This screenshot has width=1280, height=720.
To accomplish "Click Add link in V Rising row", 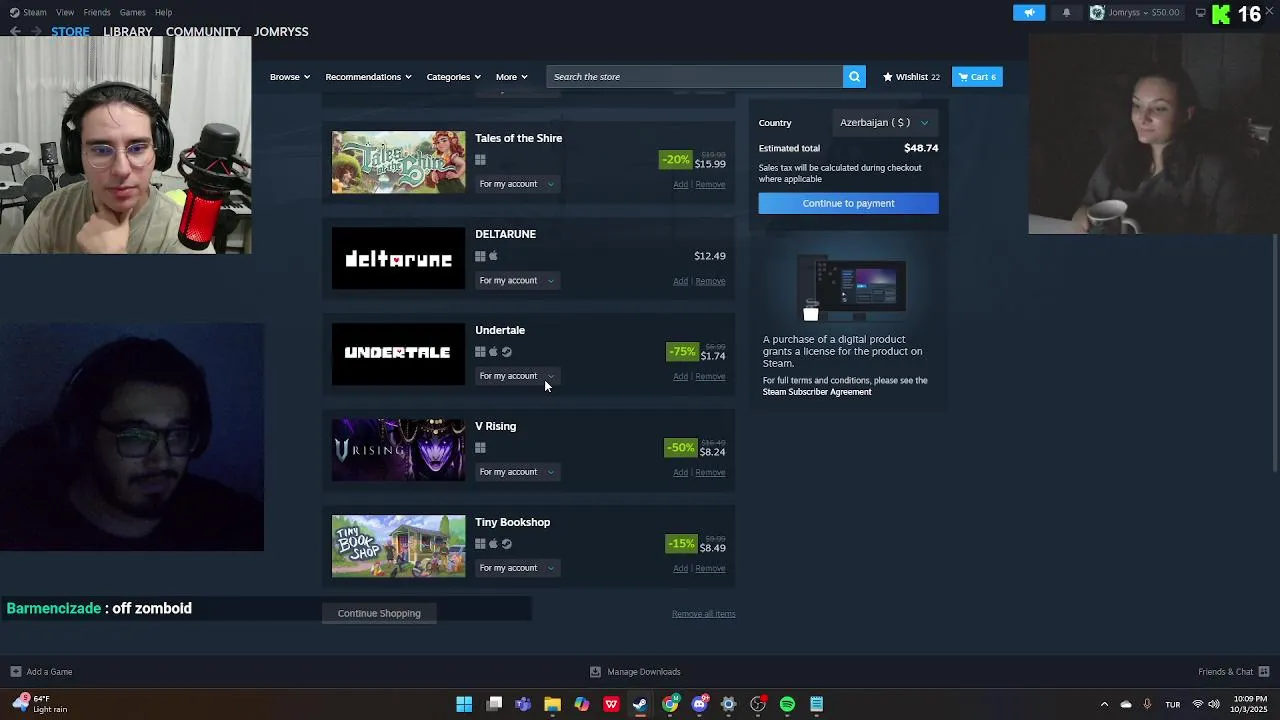I will point(680,473).
